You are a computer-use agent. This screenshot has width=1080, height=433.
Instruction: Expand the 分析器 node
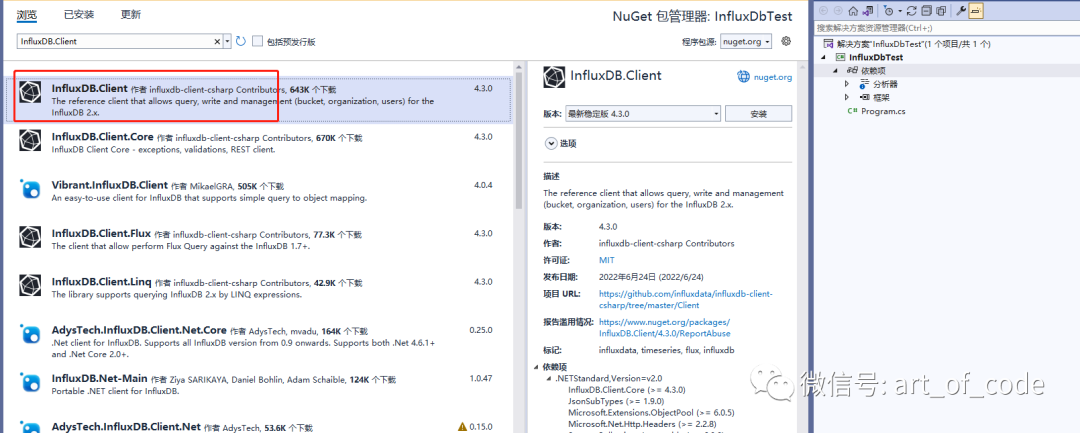pyautogui.click(x=847, y=84)
